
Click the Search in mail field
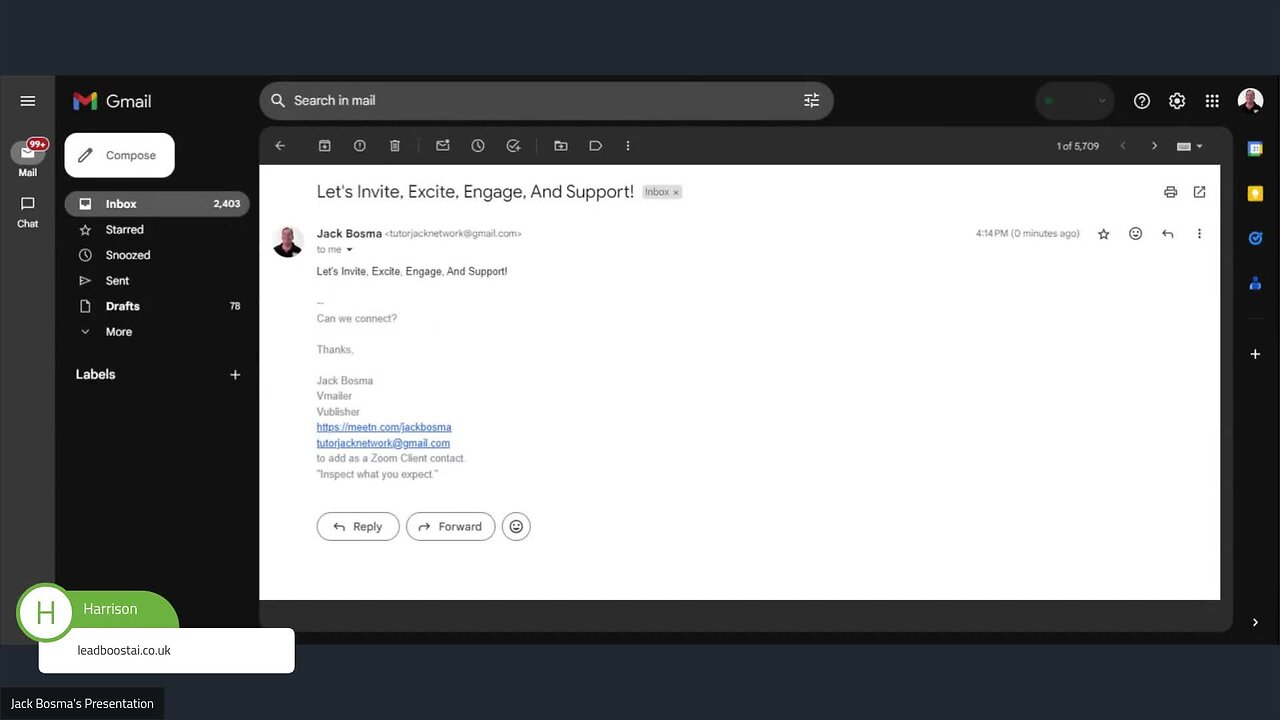(x=546, y=101)
